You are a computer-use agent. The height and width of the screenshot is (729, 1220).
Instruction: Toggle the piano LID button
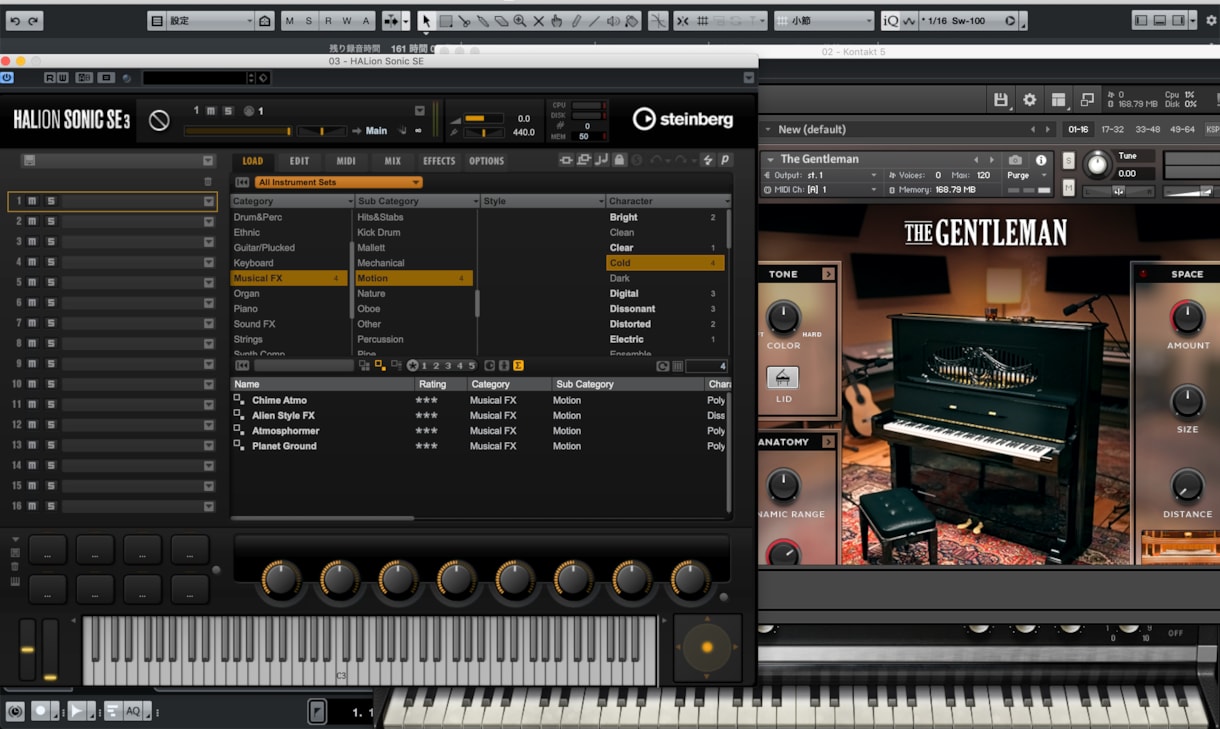[783, 378]
